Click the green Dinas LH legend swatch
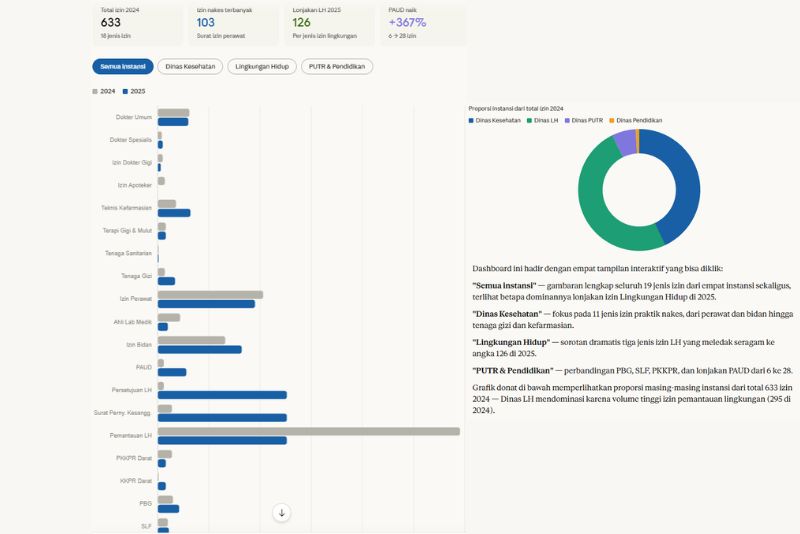800x534 pixels. (x=530, y=120)
